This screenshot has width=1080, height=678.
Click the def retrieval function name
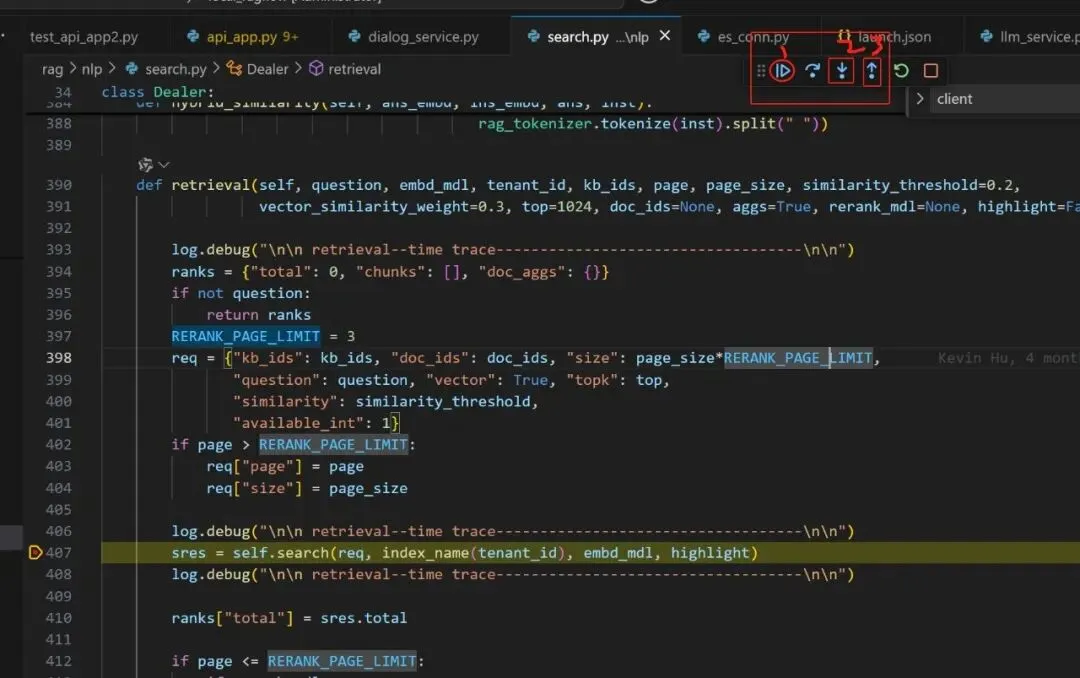[210, 185]
